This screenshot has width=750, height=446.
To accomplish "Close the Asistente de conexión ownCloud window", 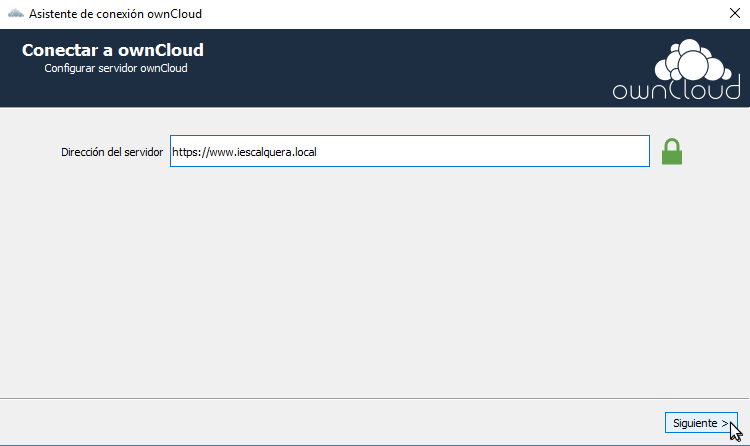I will click(x=735, y=13).
